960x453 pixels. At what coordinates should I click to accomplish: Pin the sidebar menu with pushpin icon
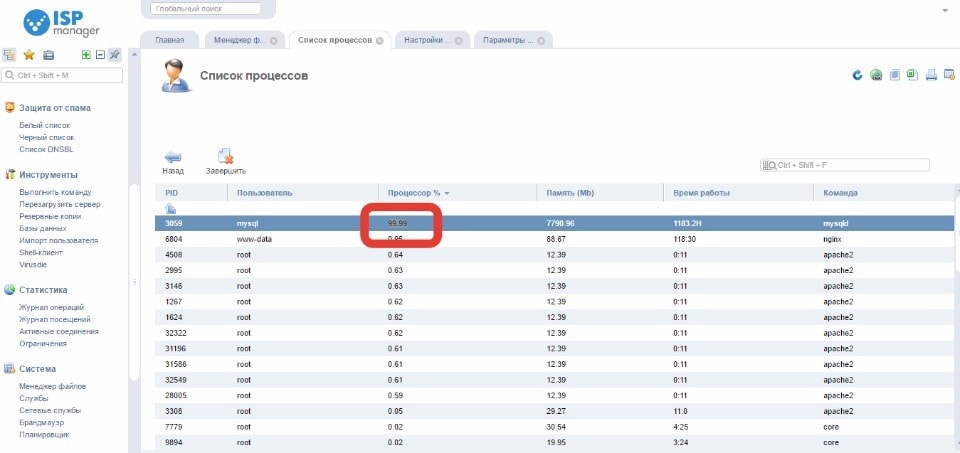pos(115,55)
